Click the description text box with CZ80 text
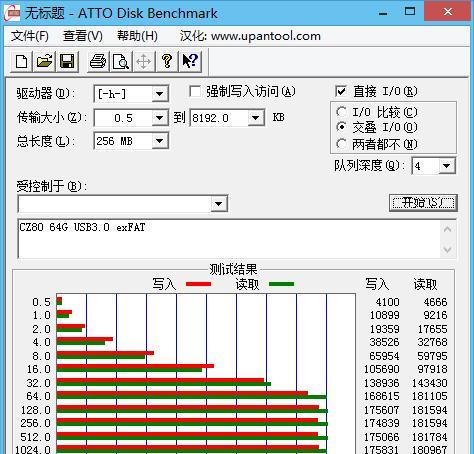The image size is (474, 454). [x=230, y=239]
